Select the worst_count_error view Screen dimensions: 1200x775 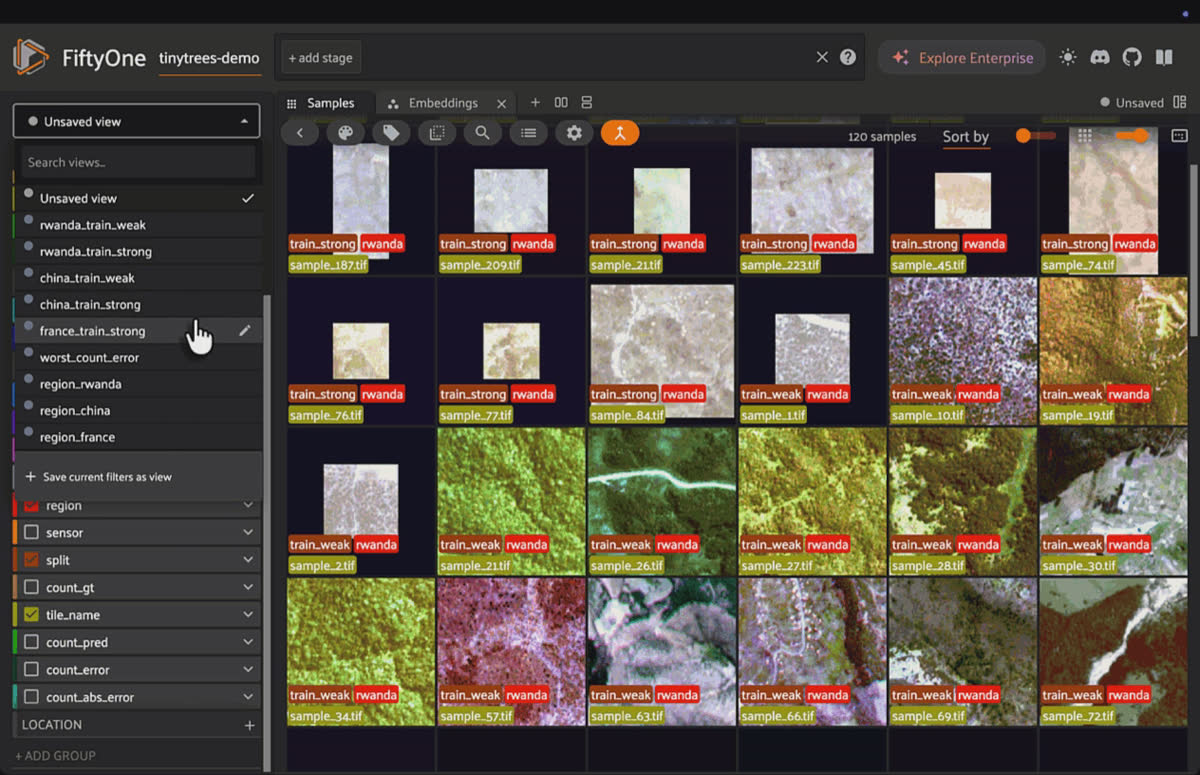point(138,357)
